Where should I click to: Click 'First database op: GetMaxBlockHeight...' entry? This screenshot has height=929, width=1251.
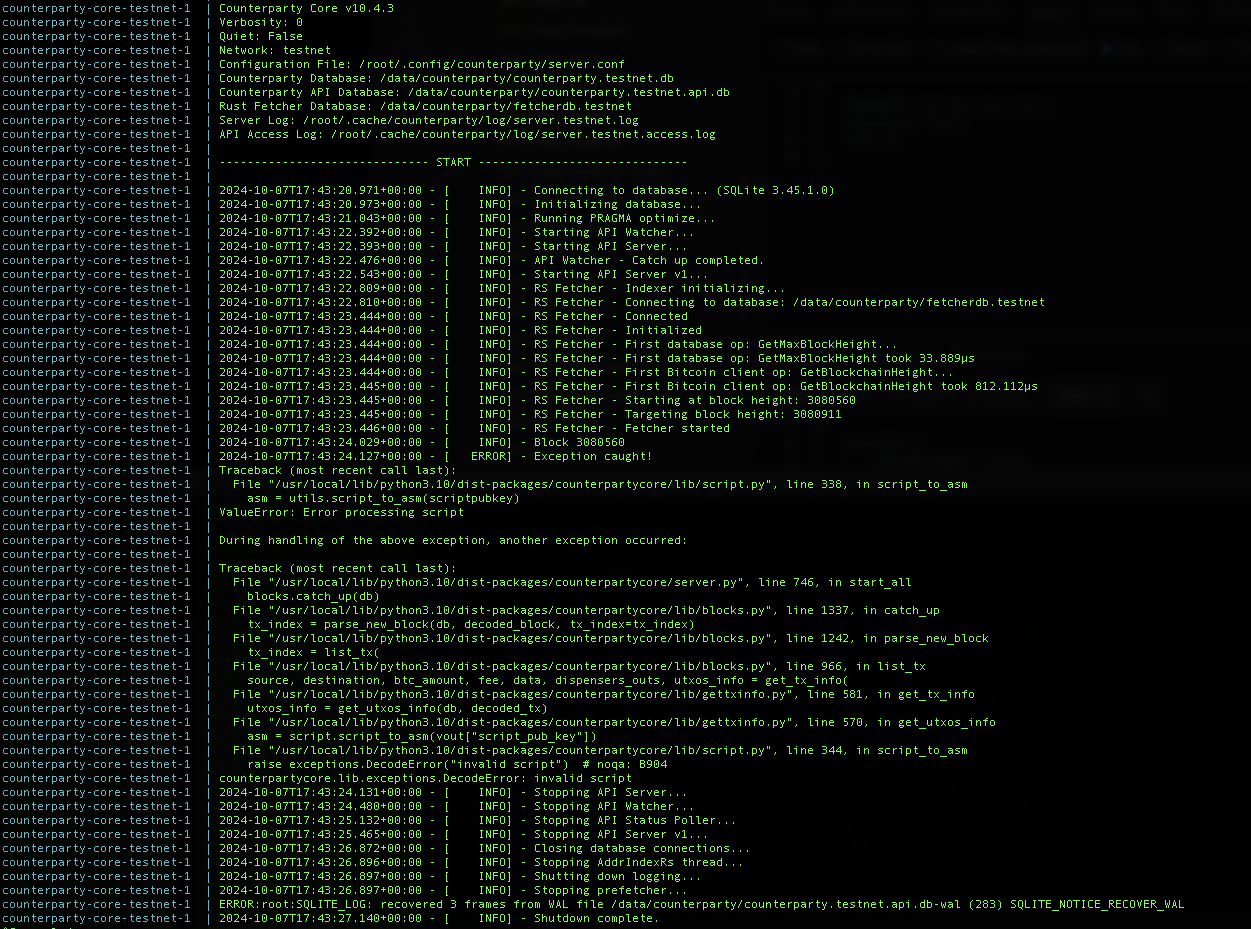(558, 344)
